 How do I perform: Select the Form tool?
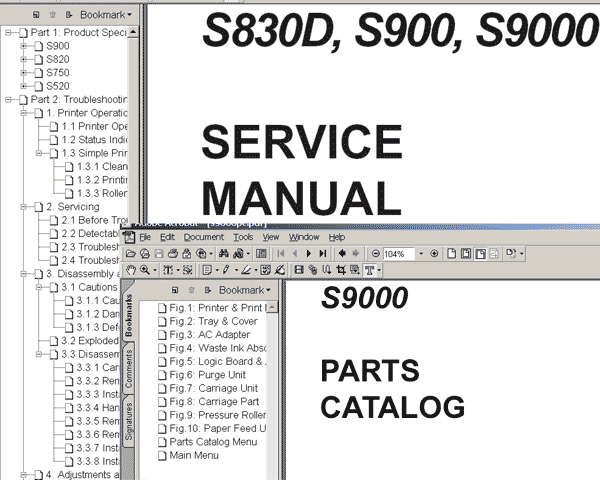tap(355, 270)
